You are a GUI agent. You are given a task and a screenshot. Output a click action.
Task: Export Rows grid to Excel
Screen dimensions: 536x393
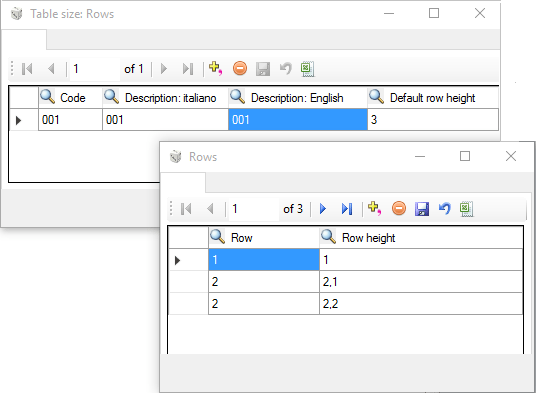[x=467, y=209]
